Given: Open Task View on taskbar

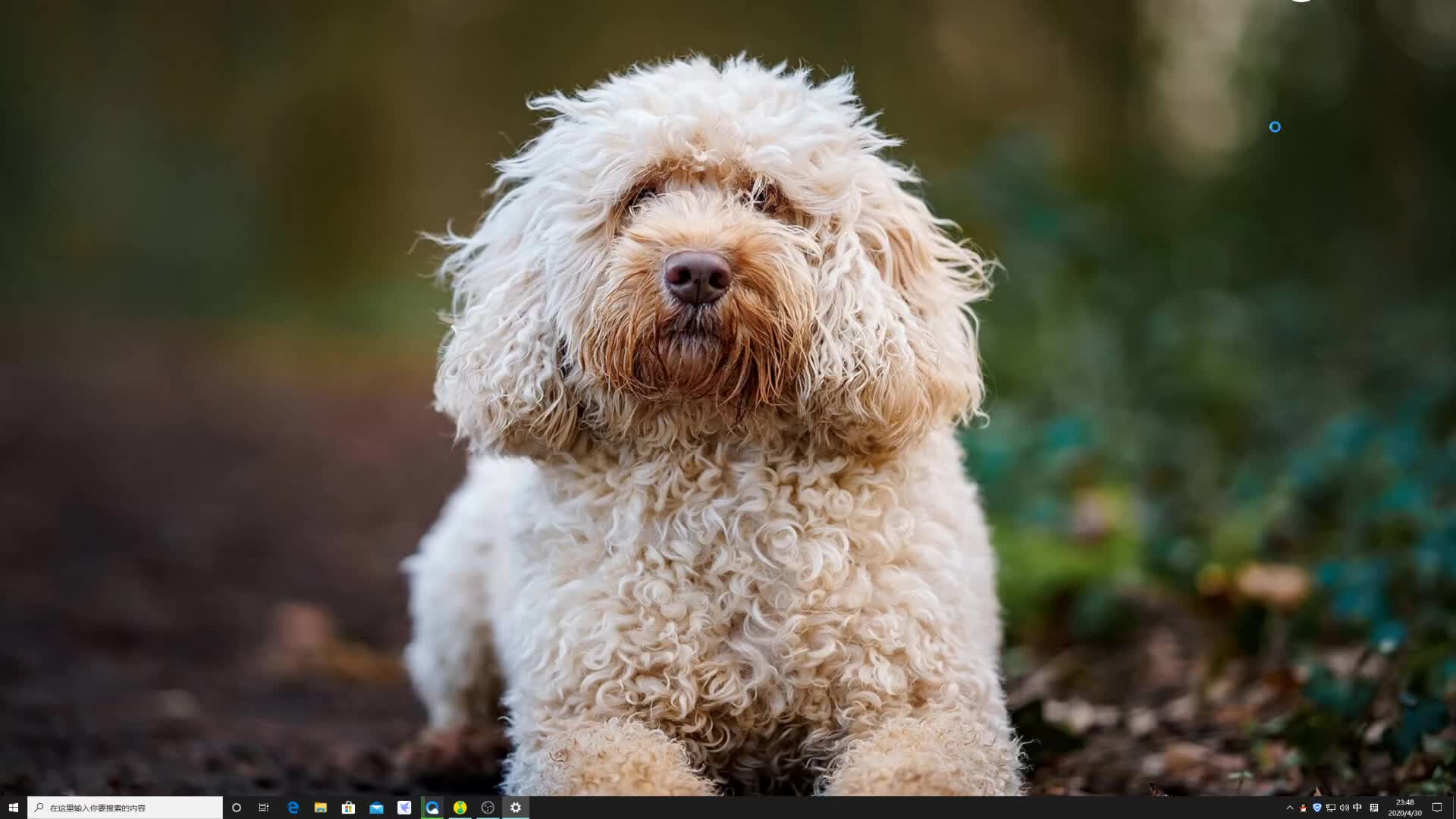Looking at the screenshot, I should pos(264,808).
